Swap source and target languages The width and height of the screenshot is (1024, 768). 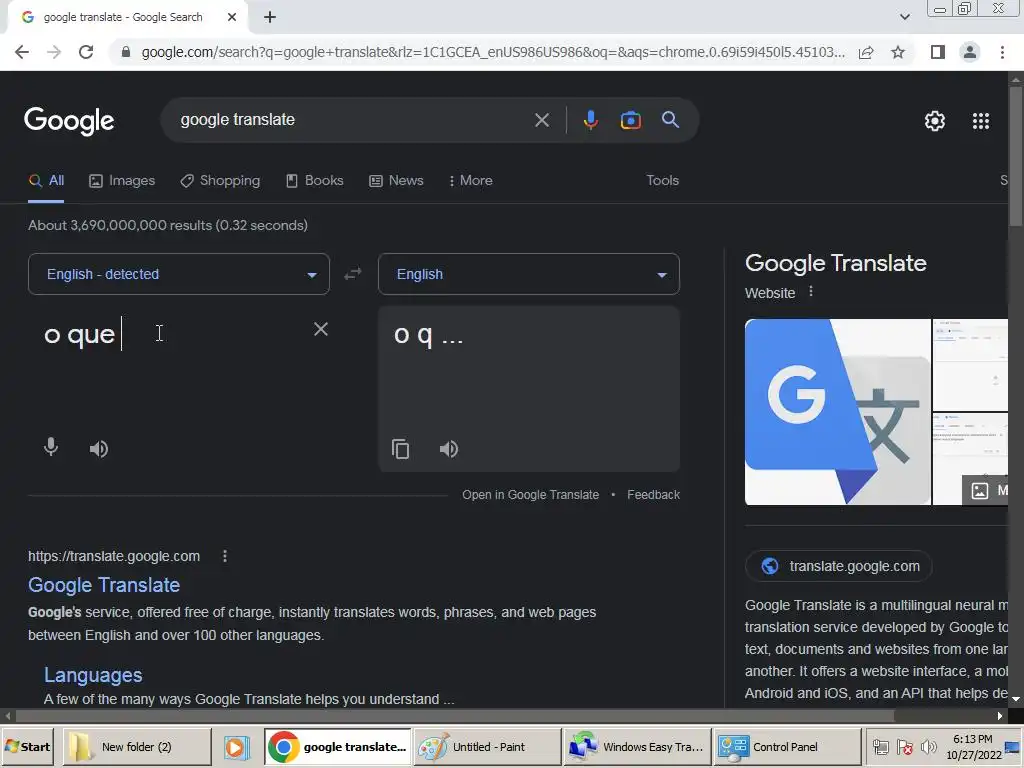coord(353,274)
